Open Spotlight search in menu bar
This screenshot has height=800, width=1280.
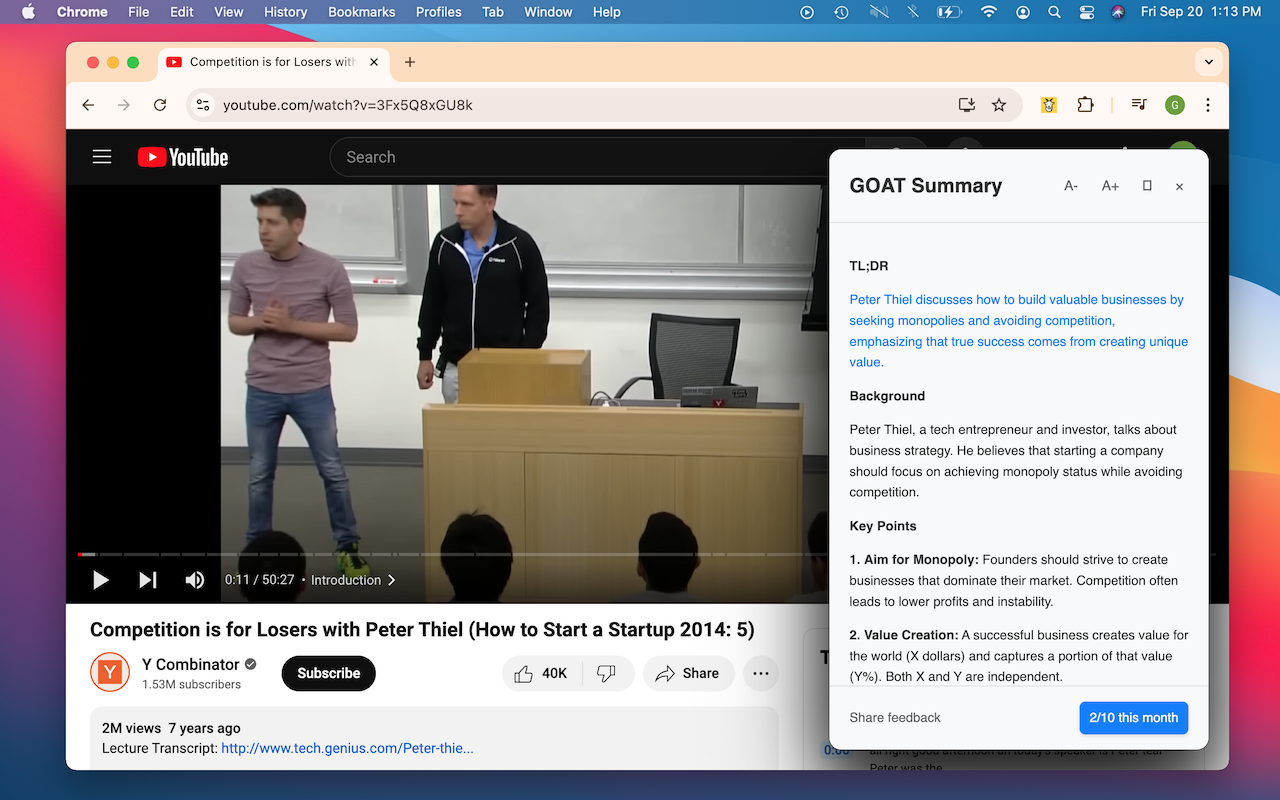point(1054,12)
